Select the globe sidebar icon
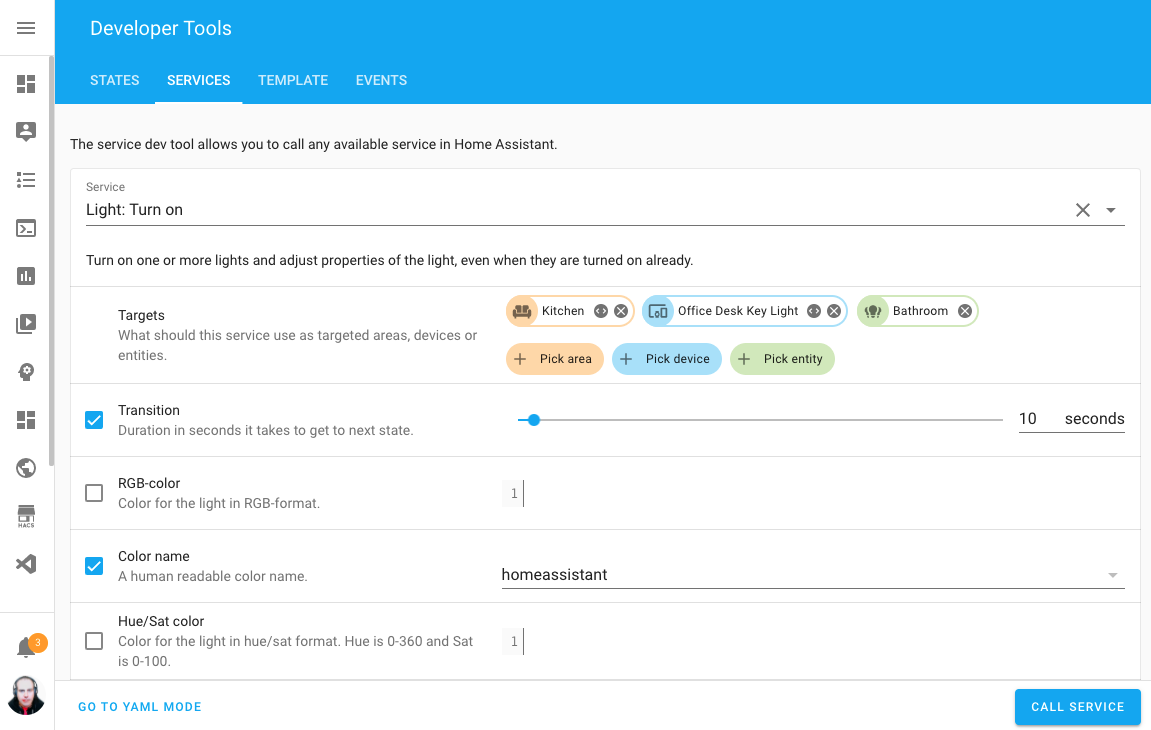This screenshot has width=1151, height=730. tap(26, 468)
